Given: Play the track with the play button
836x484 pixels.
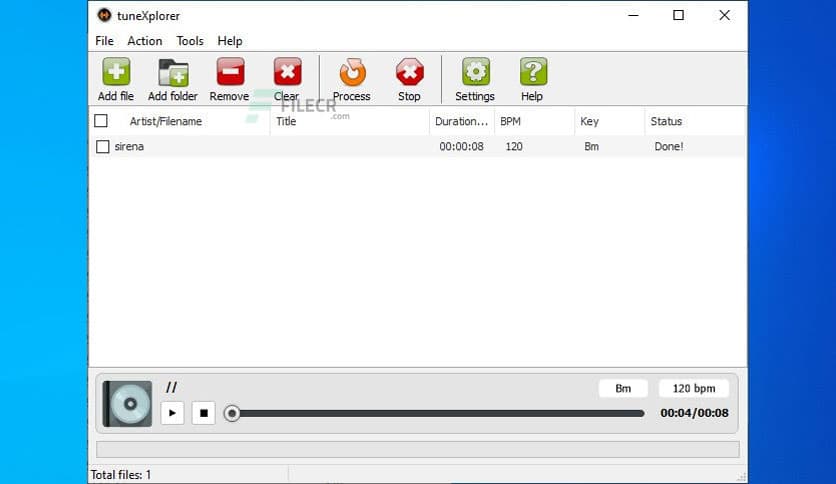Looking at the screenshot, I should (x=172, y=413).
